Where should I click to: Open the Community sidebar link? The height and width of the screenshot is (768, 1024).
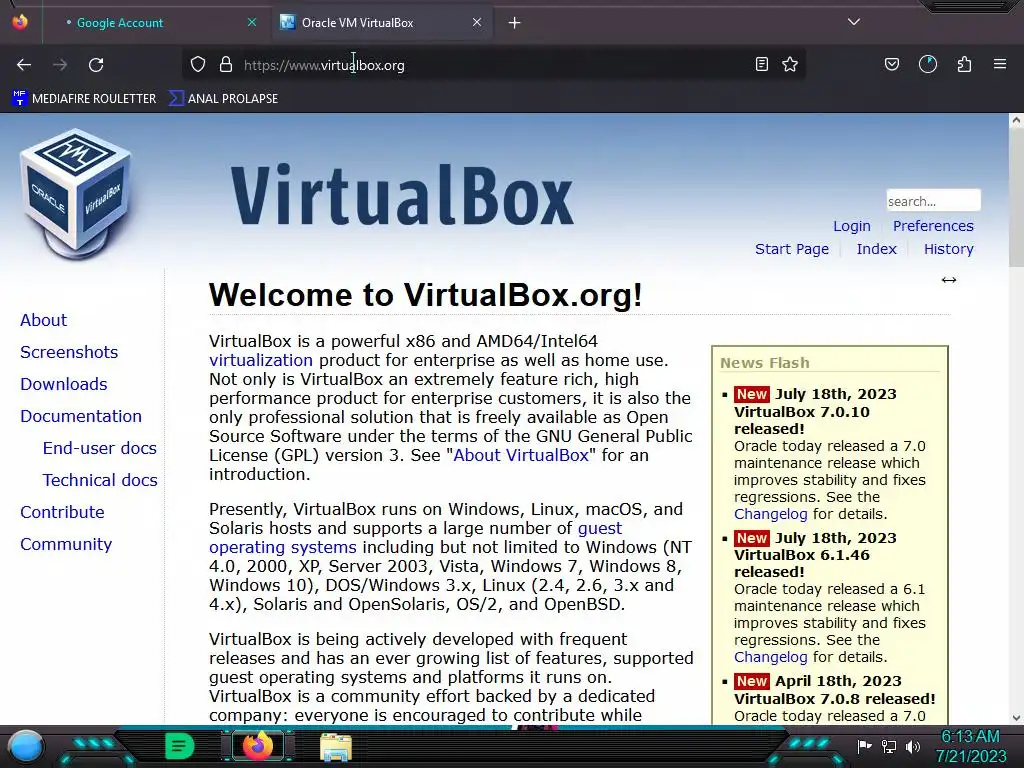coord(66,544)
